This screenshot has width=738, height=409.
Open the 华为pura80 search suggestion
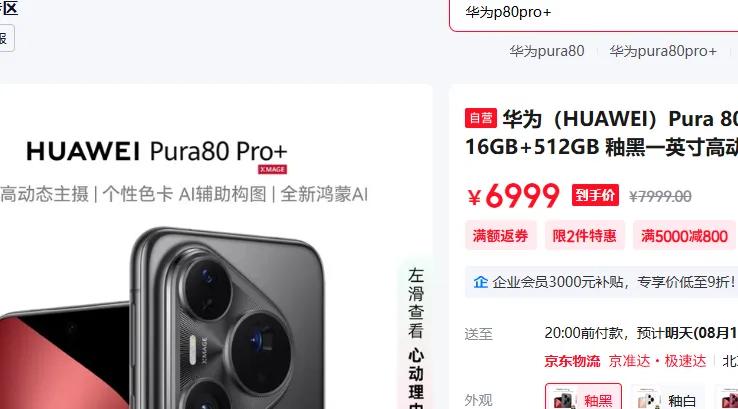coord(547,51)
